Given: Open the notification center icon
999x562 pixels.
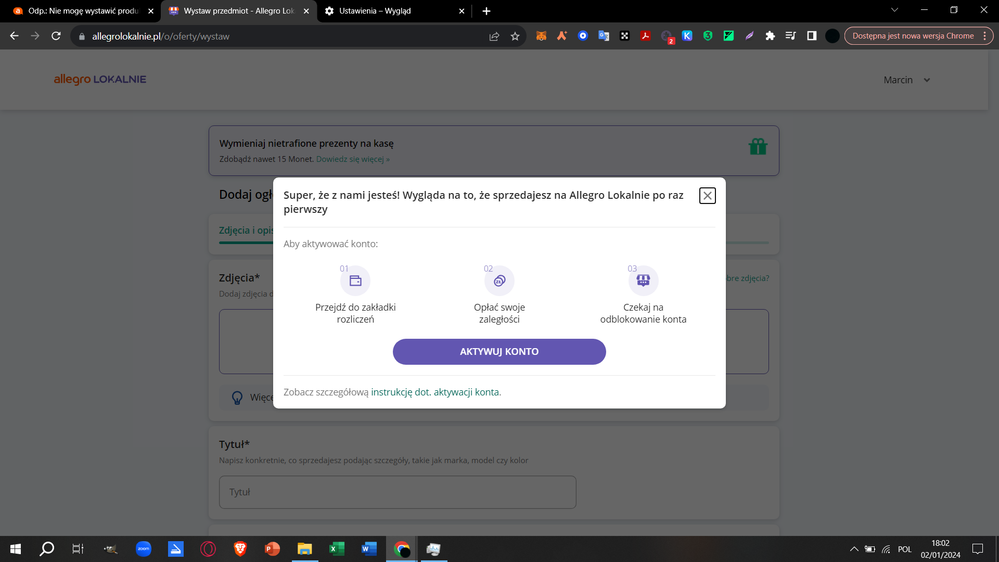Looking at the screenshot, I should [x=977, y=549].
